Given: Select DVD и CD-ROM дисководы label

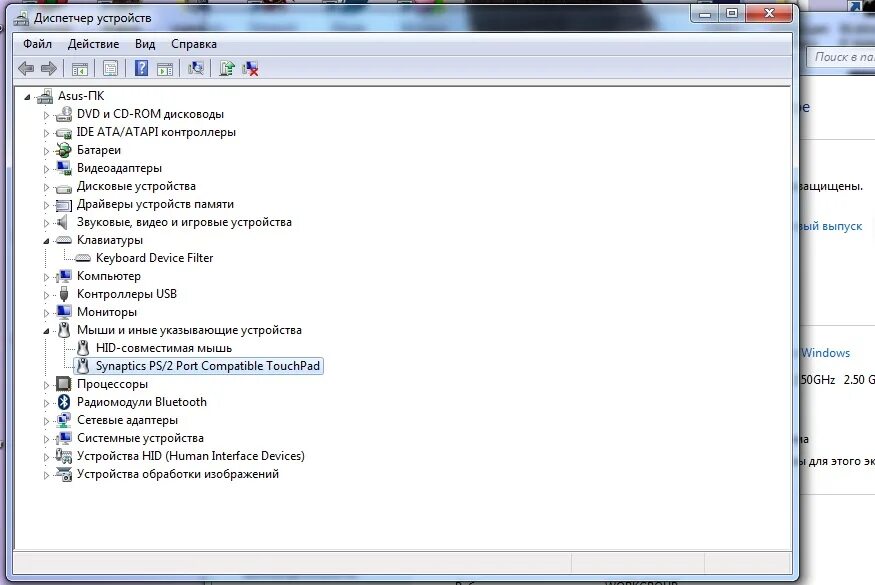Looking at the screenshot, I should (x=150, y=114).
